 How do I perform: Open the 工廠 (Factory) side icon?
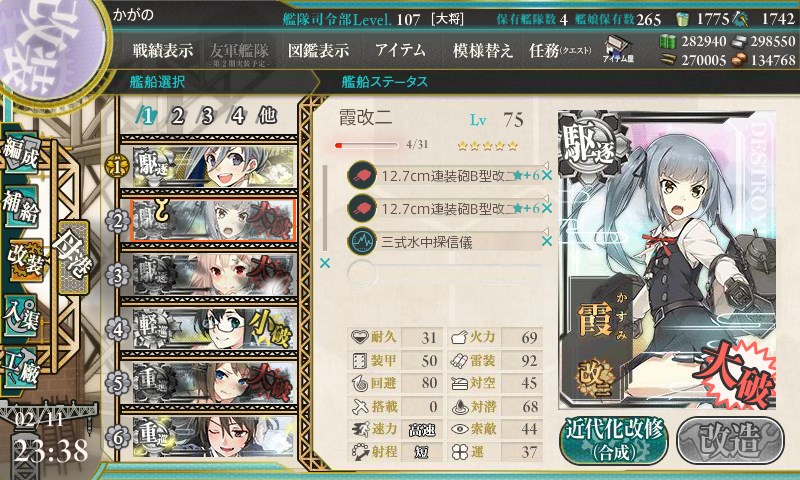tap(21, 367)
